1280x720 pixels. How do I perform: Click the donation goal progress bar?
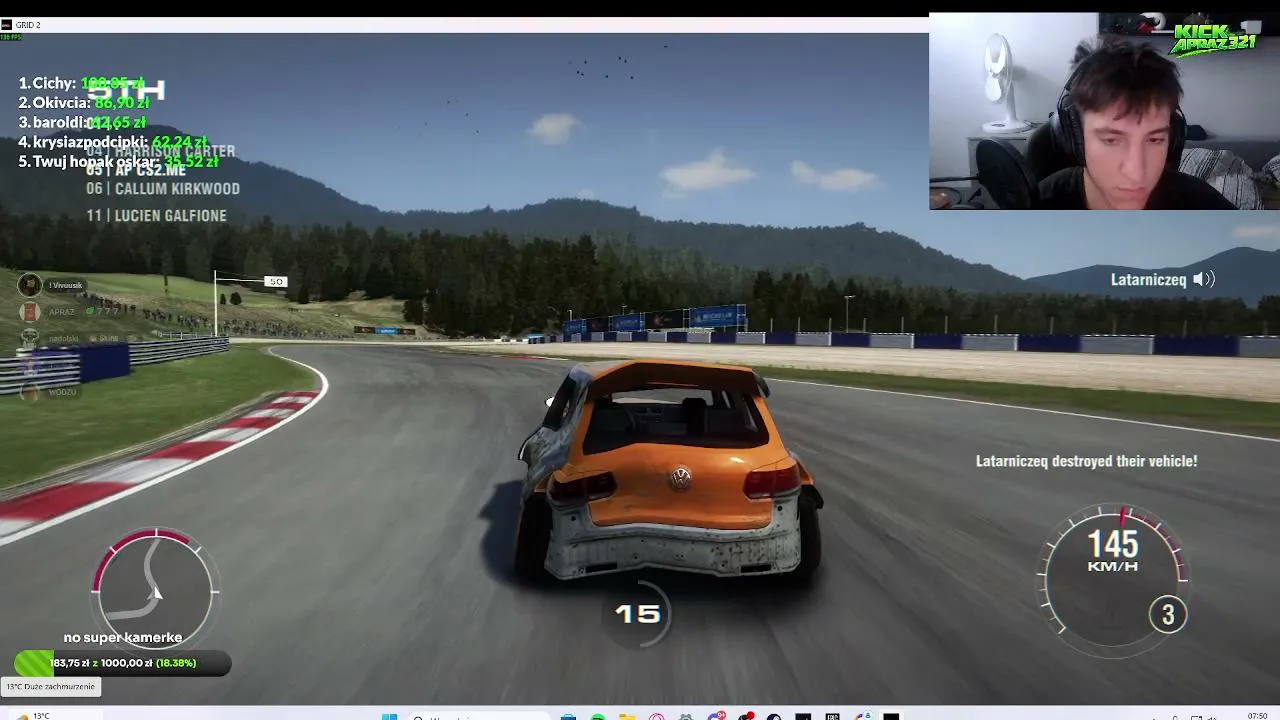pyautogui.click(x=122, y=662)
